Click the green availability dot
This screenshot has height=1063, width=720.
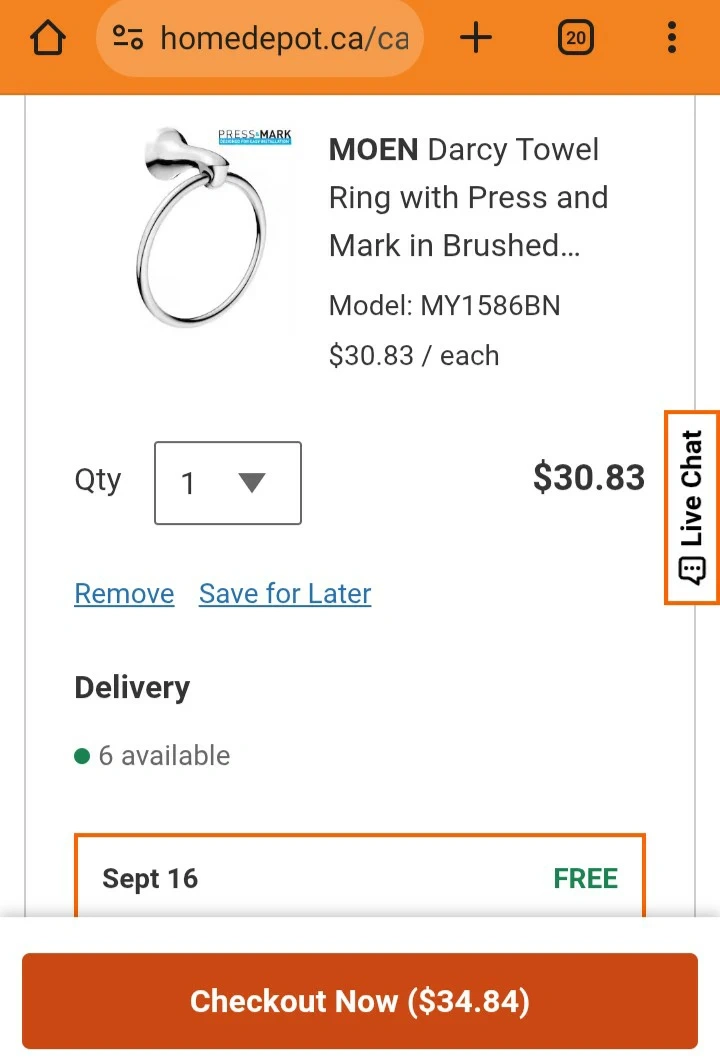83,756
